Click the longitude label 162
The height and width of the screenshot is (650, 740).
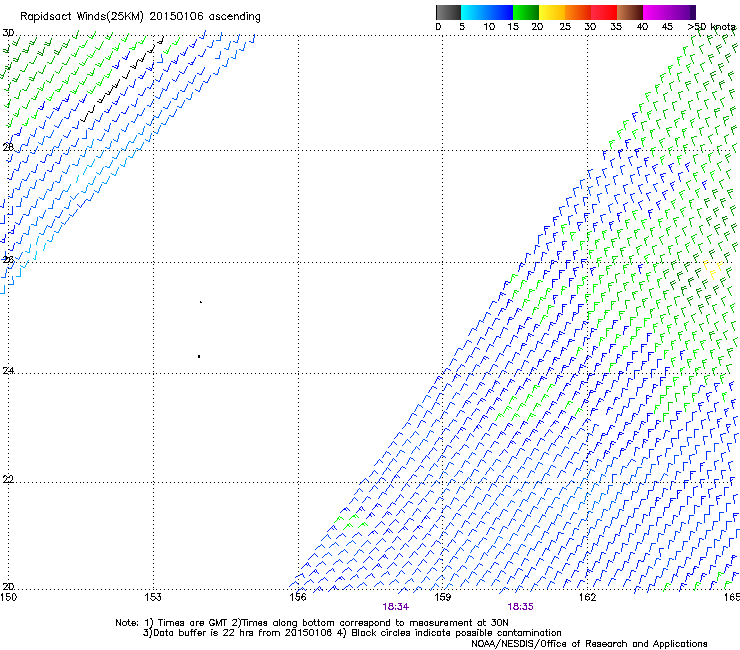[x=587, y=597]
